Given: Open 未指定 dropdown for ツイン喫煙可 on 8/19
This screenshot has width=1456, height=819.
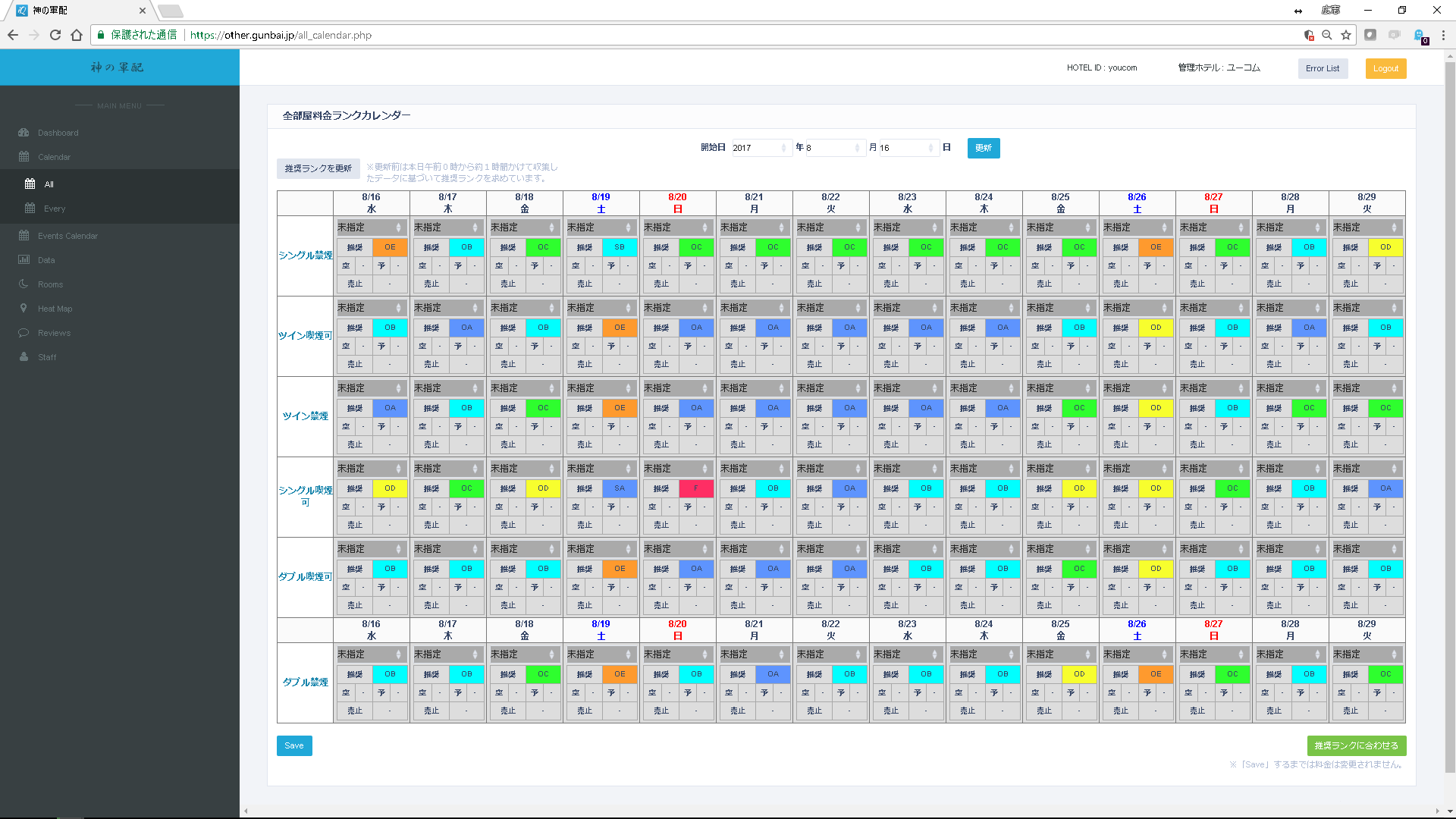Looking at the screenshot, I should point(601,308).
